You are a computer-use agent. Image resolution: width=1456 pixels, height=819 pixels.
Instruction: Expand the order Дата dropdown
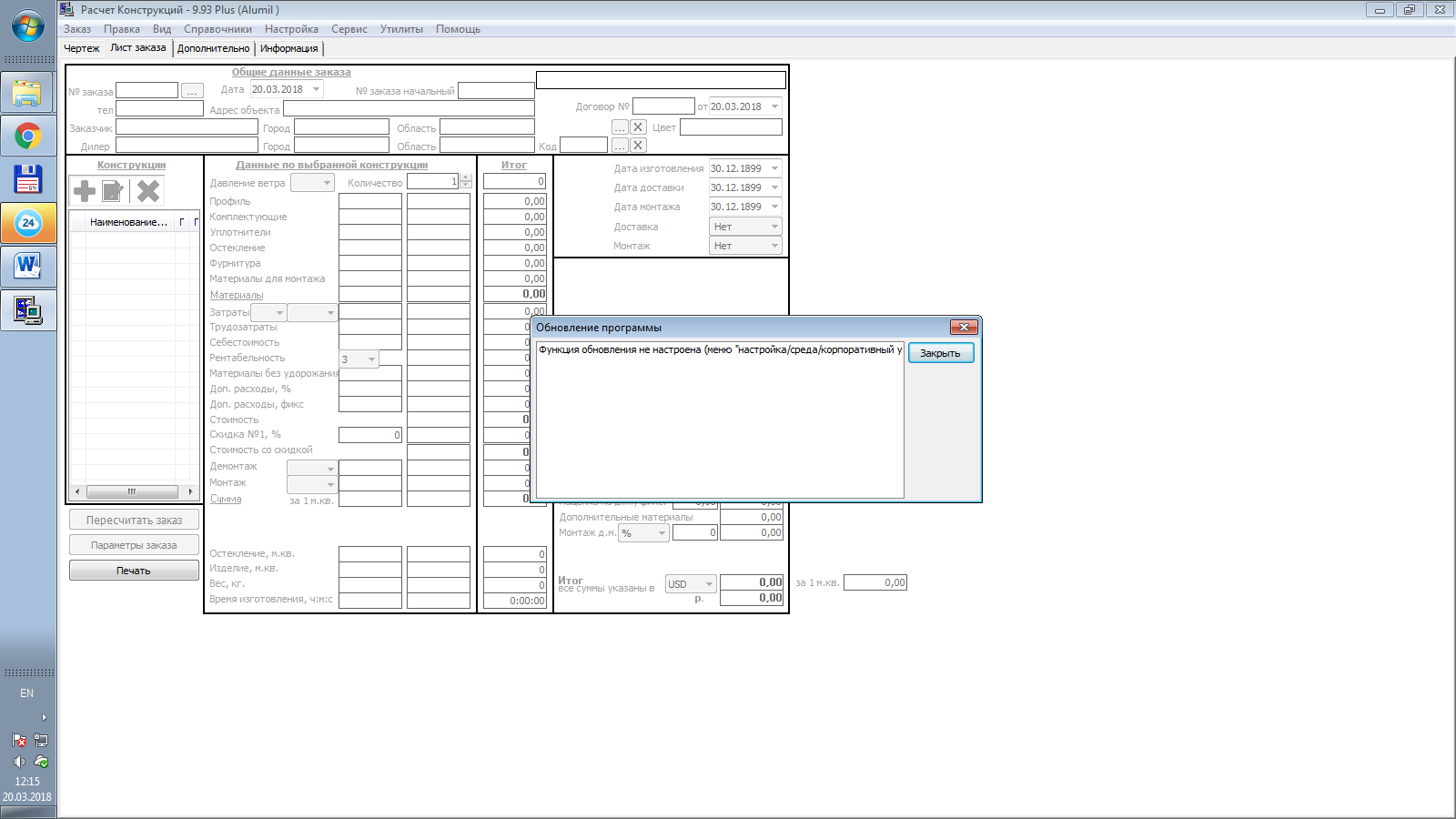317,89
